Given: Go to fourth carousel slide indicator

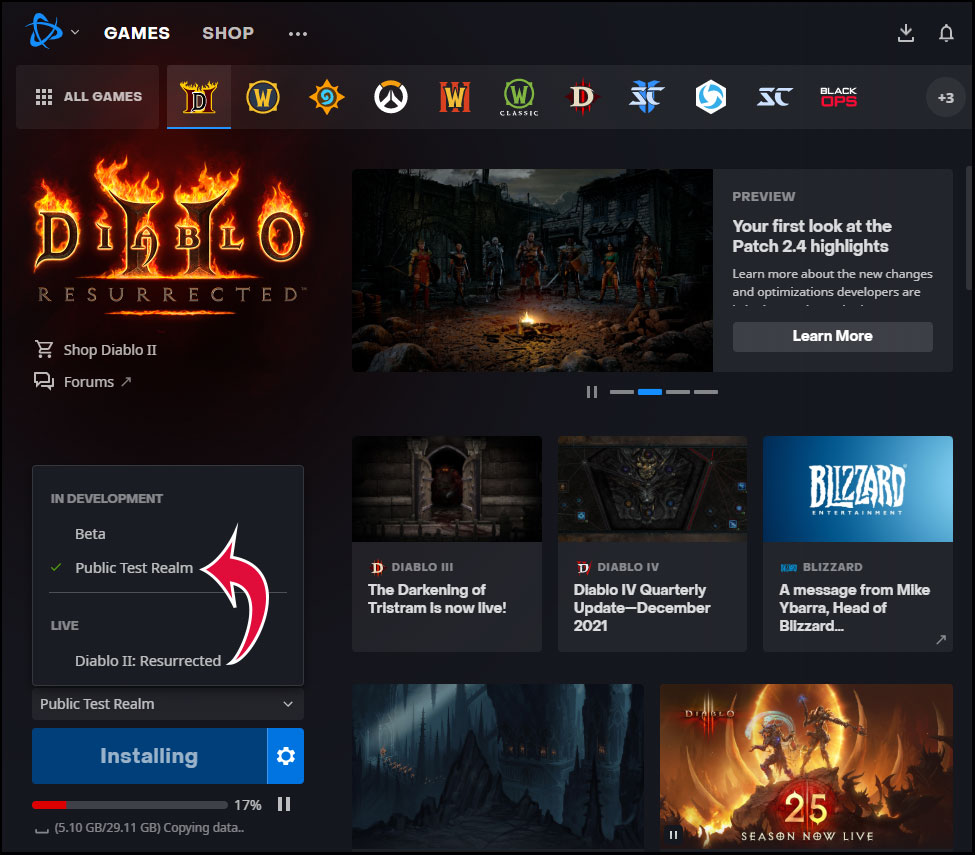Looking at the screenshot, I should pos(706,392).
